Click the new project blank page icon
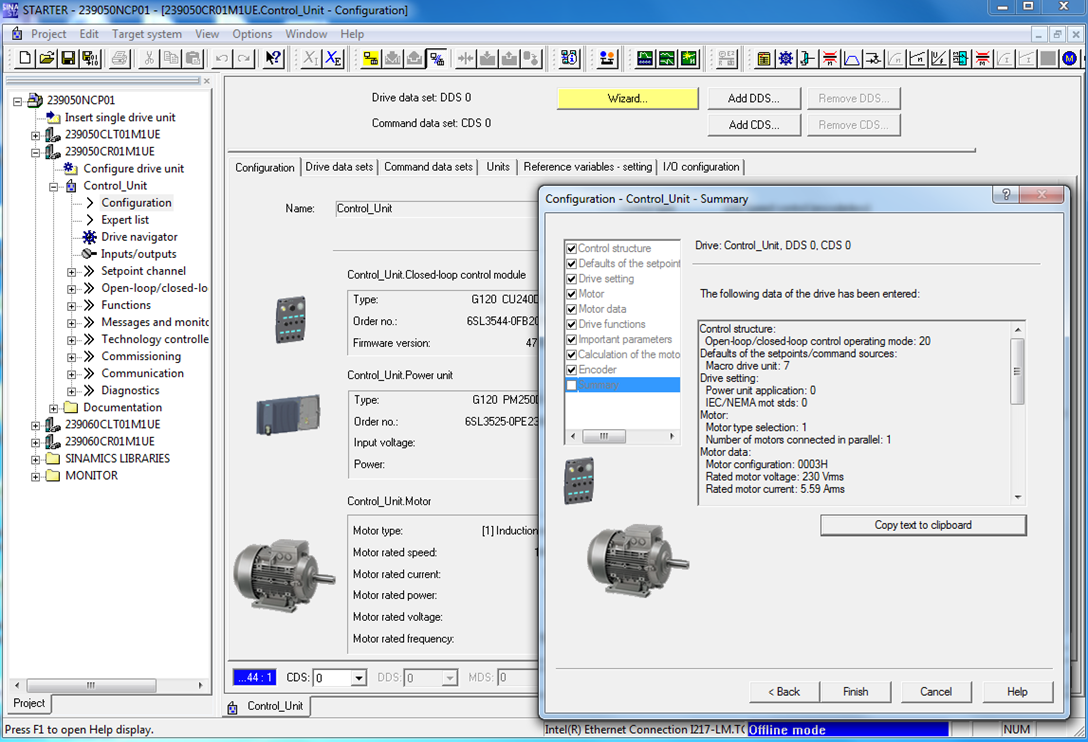The height and width of the screenshot is (742, 1088). click(26, 59)
